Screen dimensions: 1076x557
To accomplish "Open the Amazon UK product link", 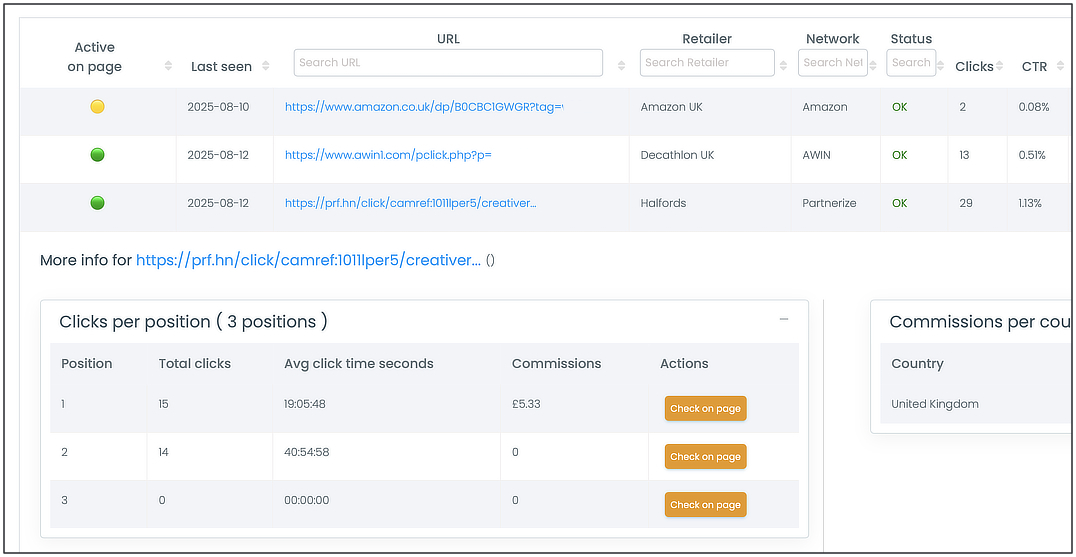I will pyautogui.click(x=424, y=107).
